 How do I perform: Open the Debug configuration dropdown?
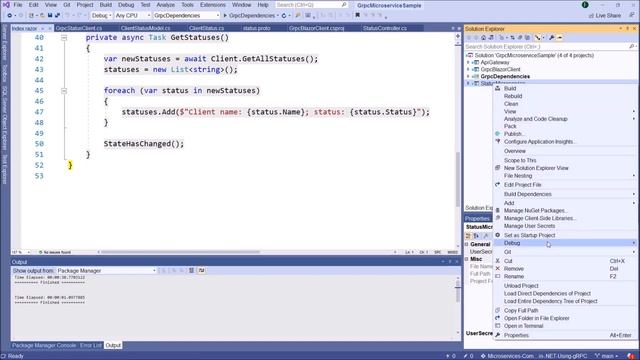(101, 16)
